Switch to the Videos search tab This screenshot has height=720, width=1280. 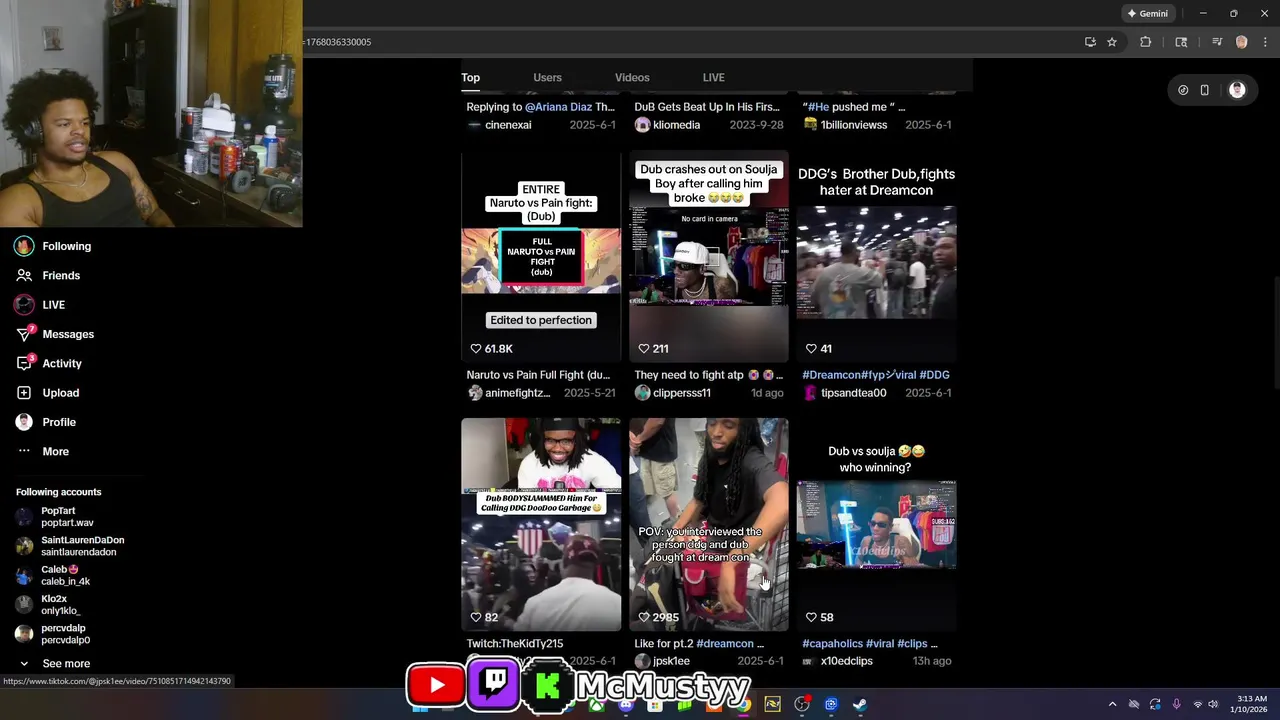coord(632,77)
